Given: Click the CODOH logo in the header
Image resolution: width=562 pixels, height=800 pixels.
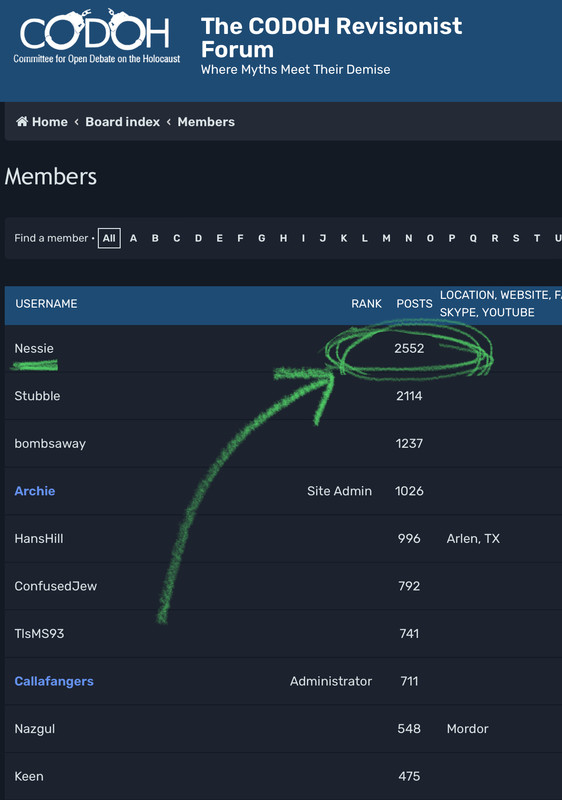Looking at the screenshot, I should pos(96,36).
